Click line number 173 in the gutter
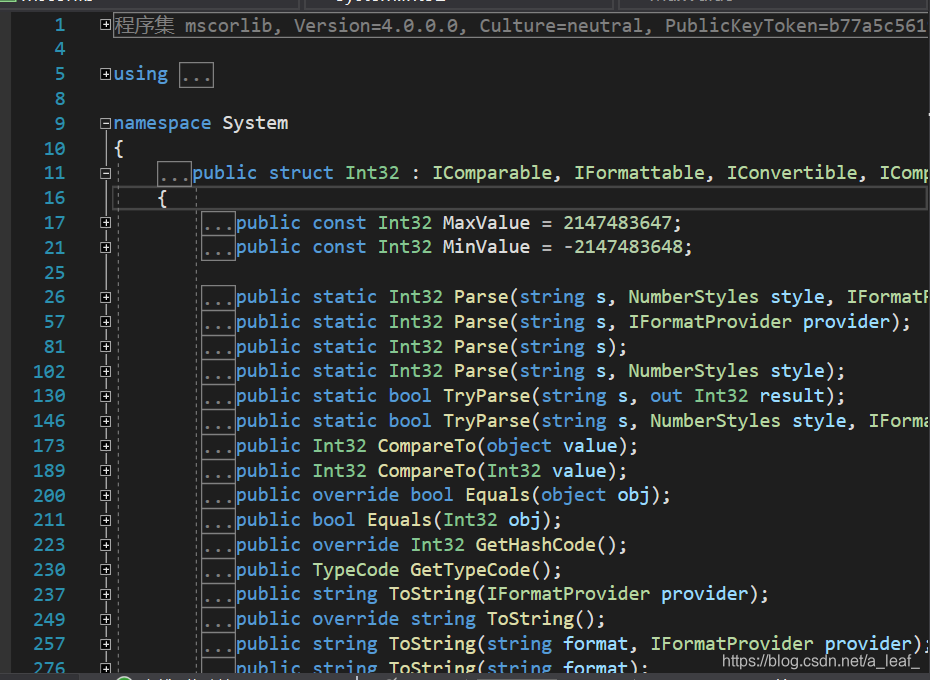The width and height of the screenshot is (930, 680). pos(49,446)
